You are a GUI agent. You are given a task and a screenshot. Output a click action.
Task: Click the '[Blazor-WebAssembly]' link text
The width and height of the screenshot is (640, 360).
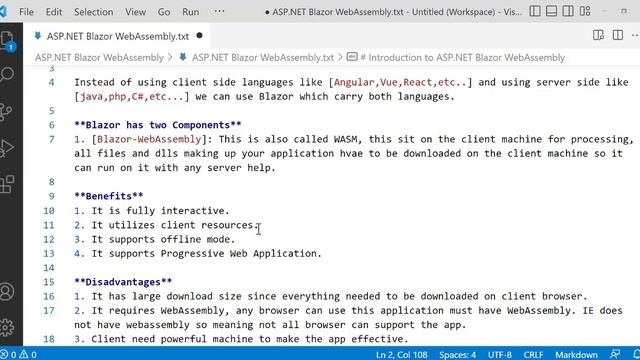(149, 139)
